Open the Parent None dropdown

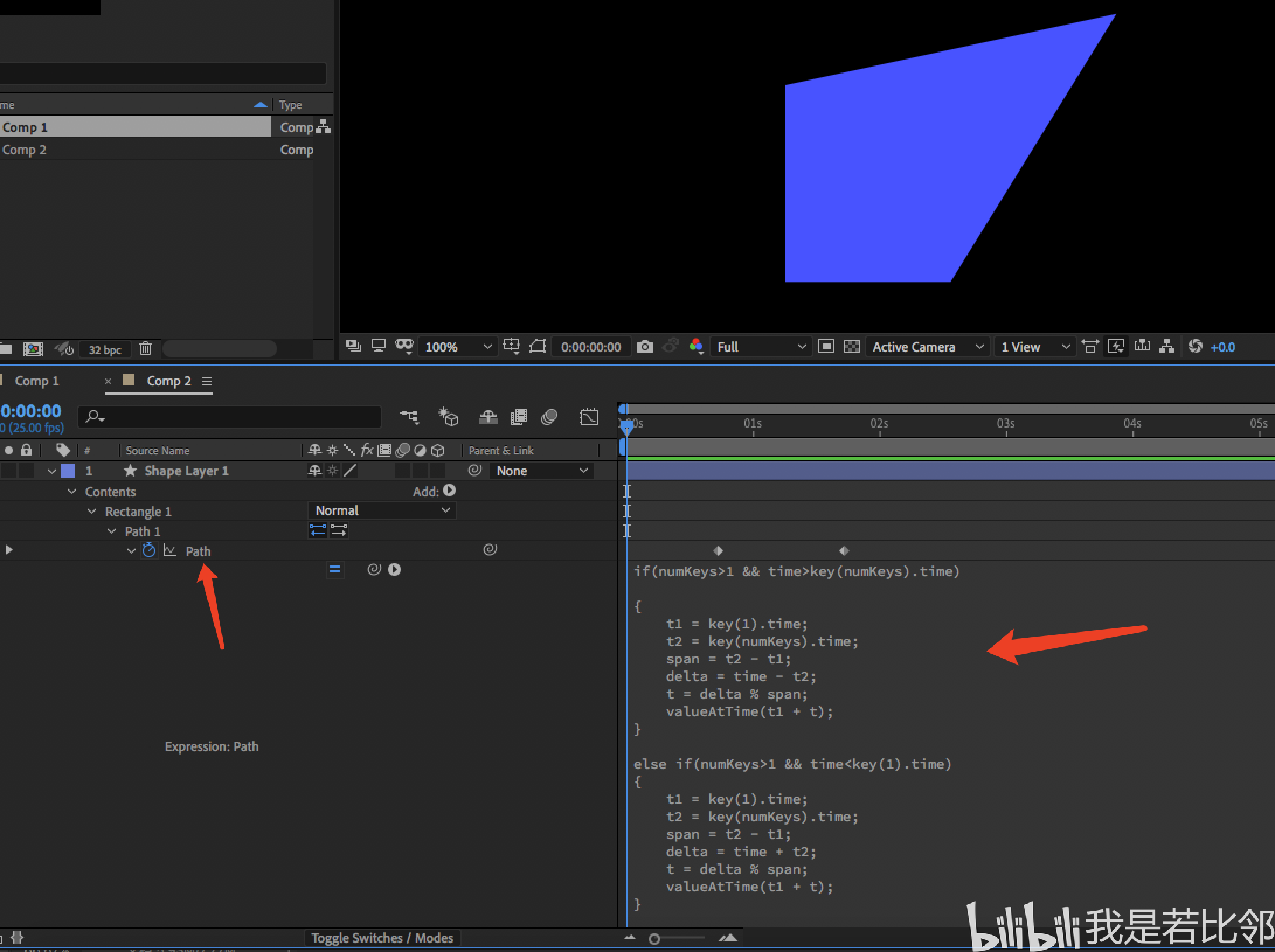541,471
